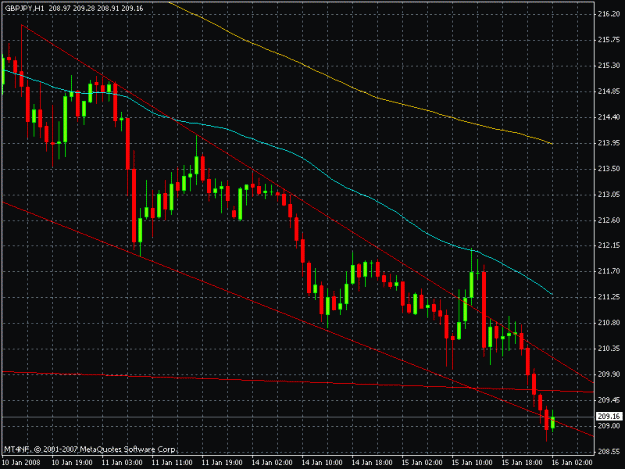Click the current price tag 209.16
This screenshot has width=625, height=469.
(609, 416)
